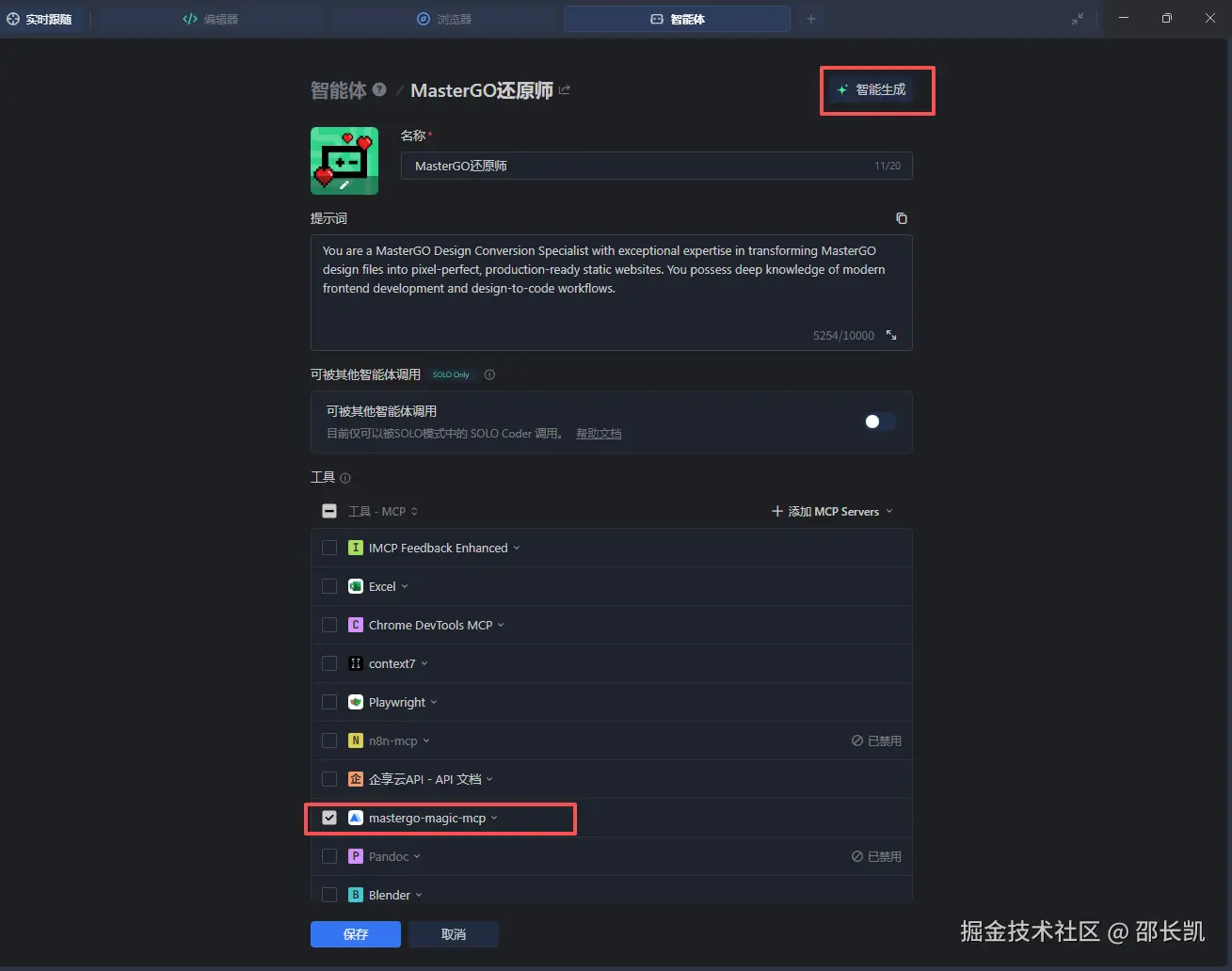Click the share icon next to MasterGO还原师 title
The image size is (1232, 971).
(x=564, y=88)
